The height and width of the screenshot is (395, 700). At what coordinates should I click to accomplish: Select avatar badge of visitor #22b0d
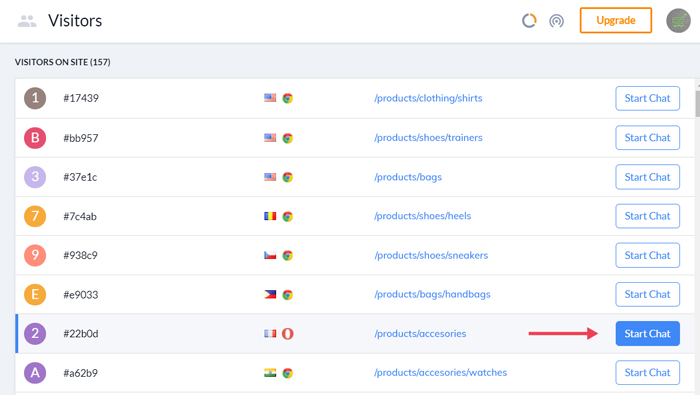pyautogui.click(x=35, y=333)
